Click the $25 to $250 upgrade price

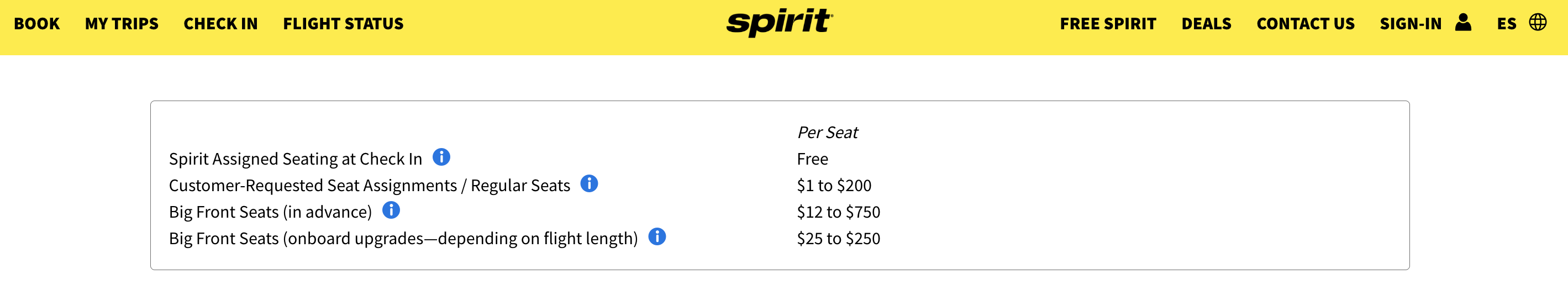click(x=838, y=239)
